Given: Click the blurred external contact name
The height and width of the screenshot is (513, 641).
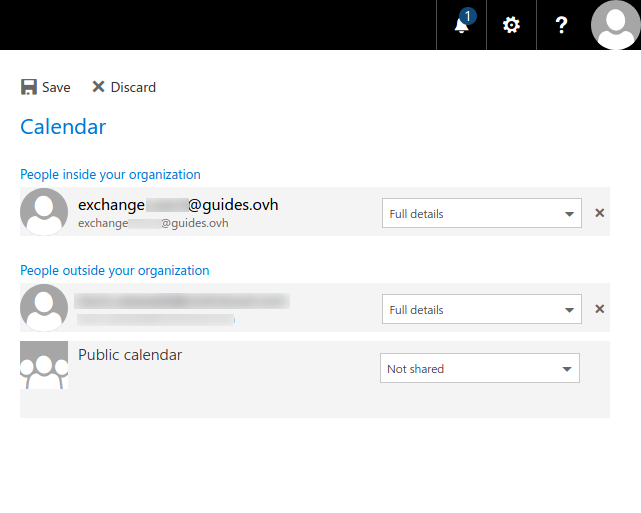Looking at the screenshot, I should coord(182,300).
